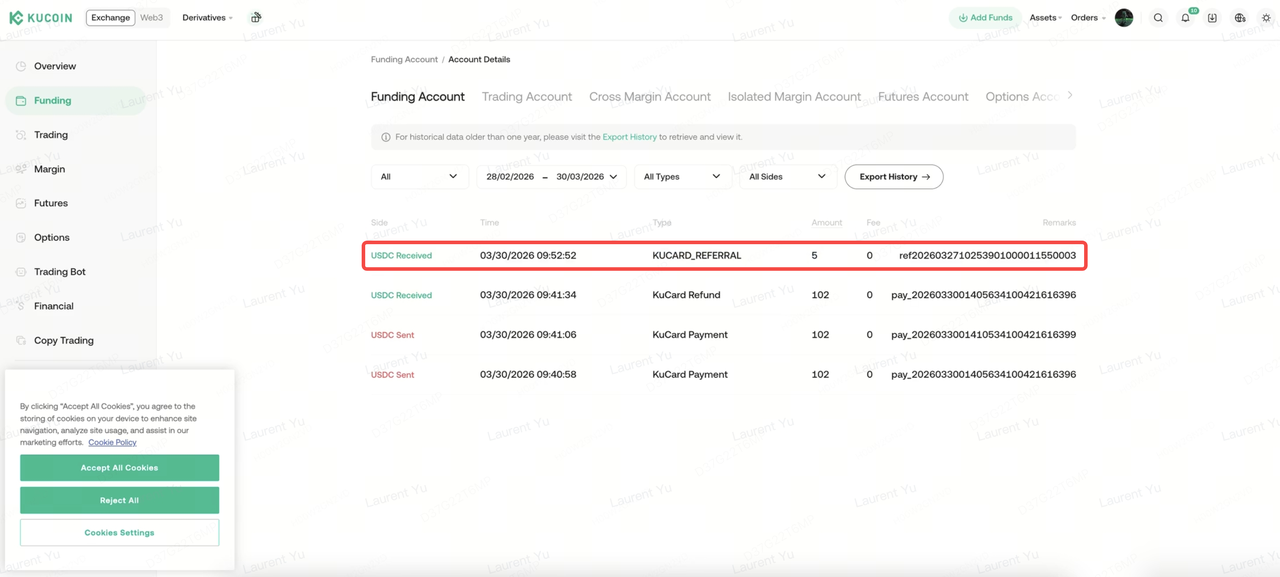Open the search icon in header

click(1158, 18)
